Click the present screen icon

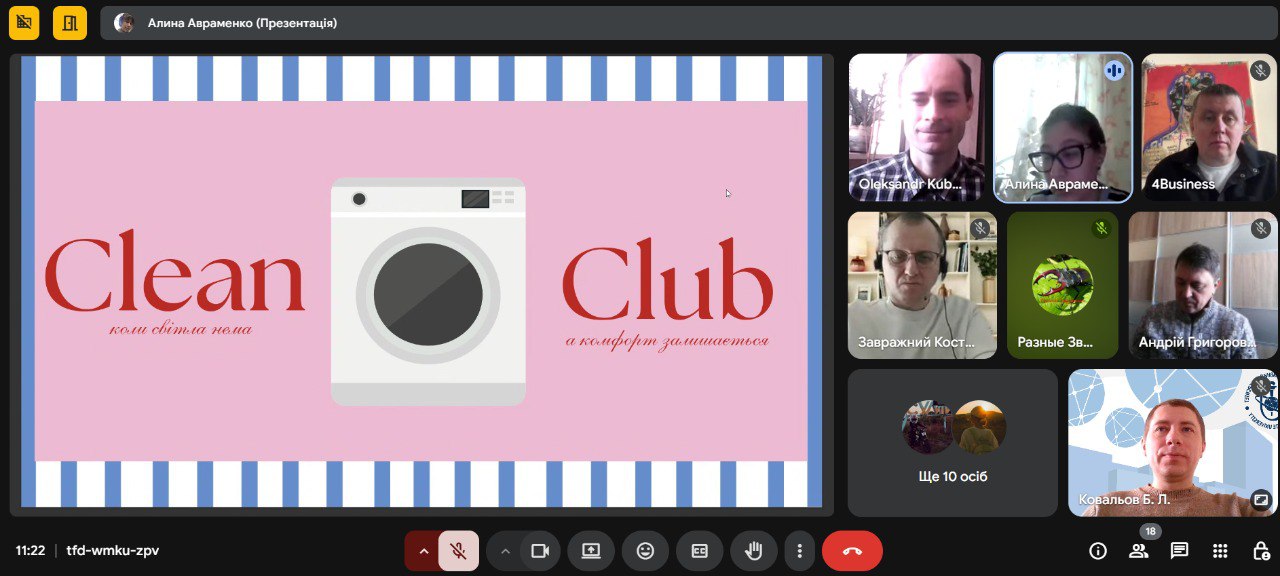click(x=591, y=551)
